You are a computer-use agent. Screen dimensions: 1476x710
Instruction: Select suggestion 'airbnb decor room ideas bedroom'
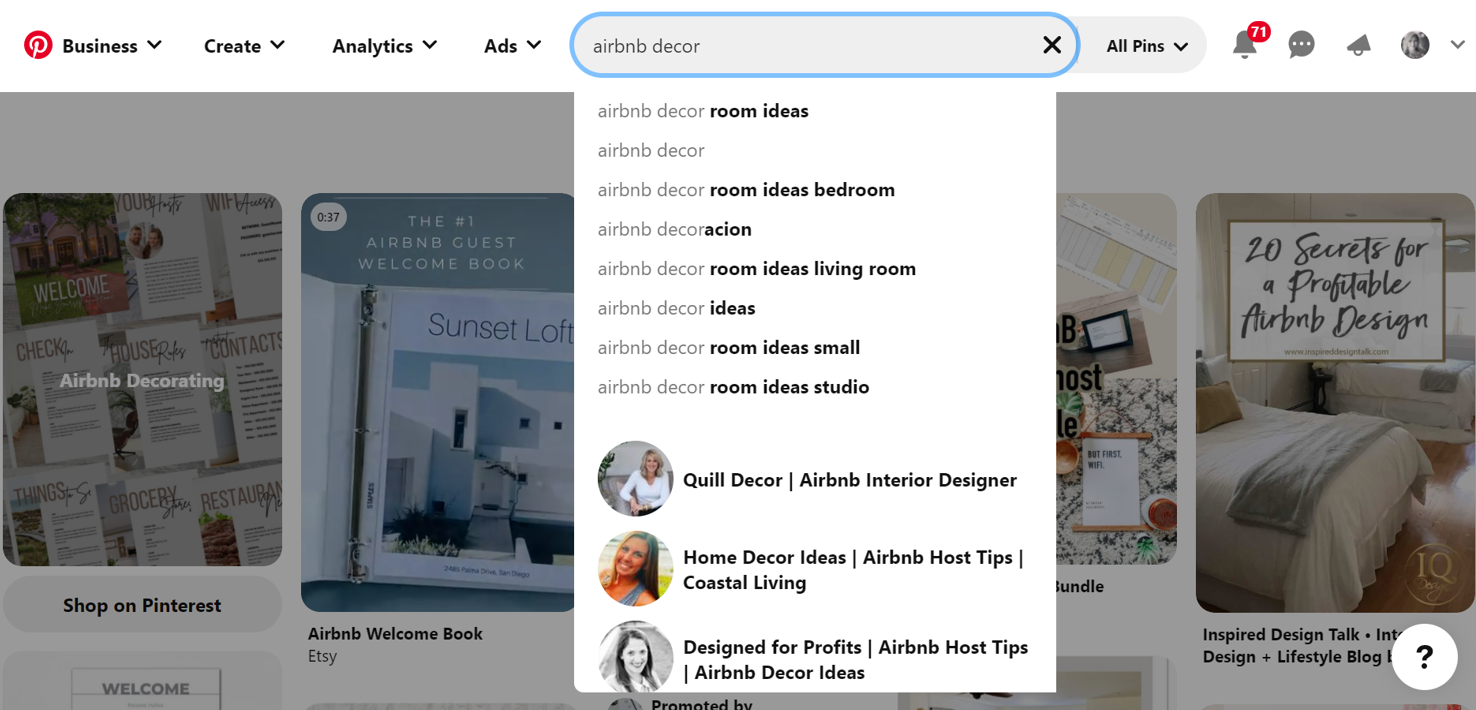[746, 190]
